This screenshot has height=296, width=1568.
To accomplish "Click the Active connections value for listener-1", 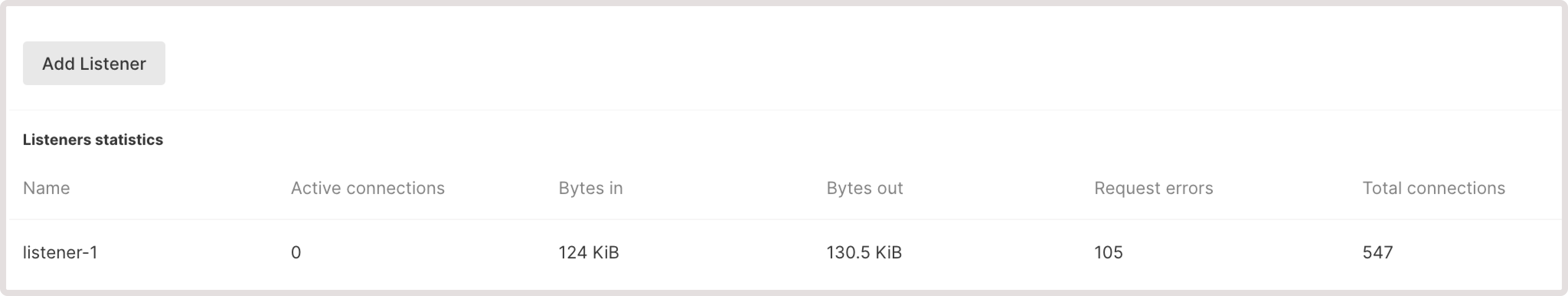I will coord(295,252).
